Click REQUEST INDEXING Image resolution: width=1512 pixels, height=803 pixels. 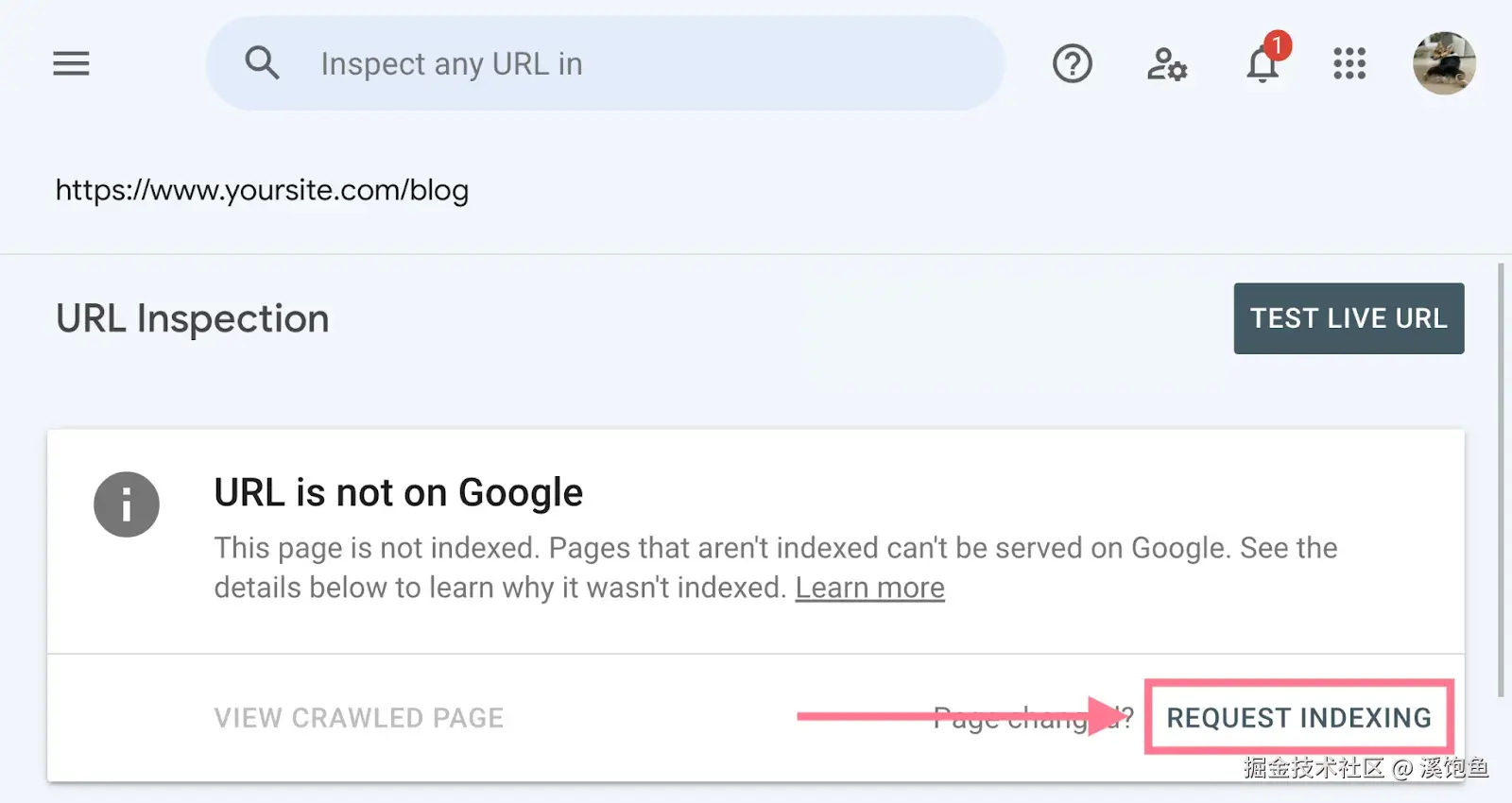tap(1298, 718)
